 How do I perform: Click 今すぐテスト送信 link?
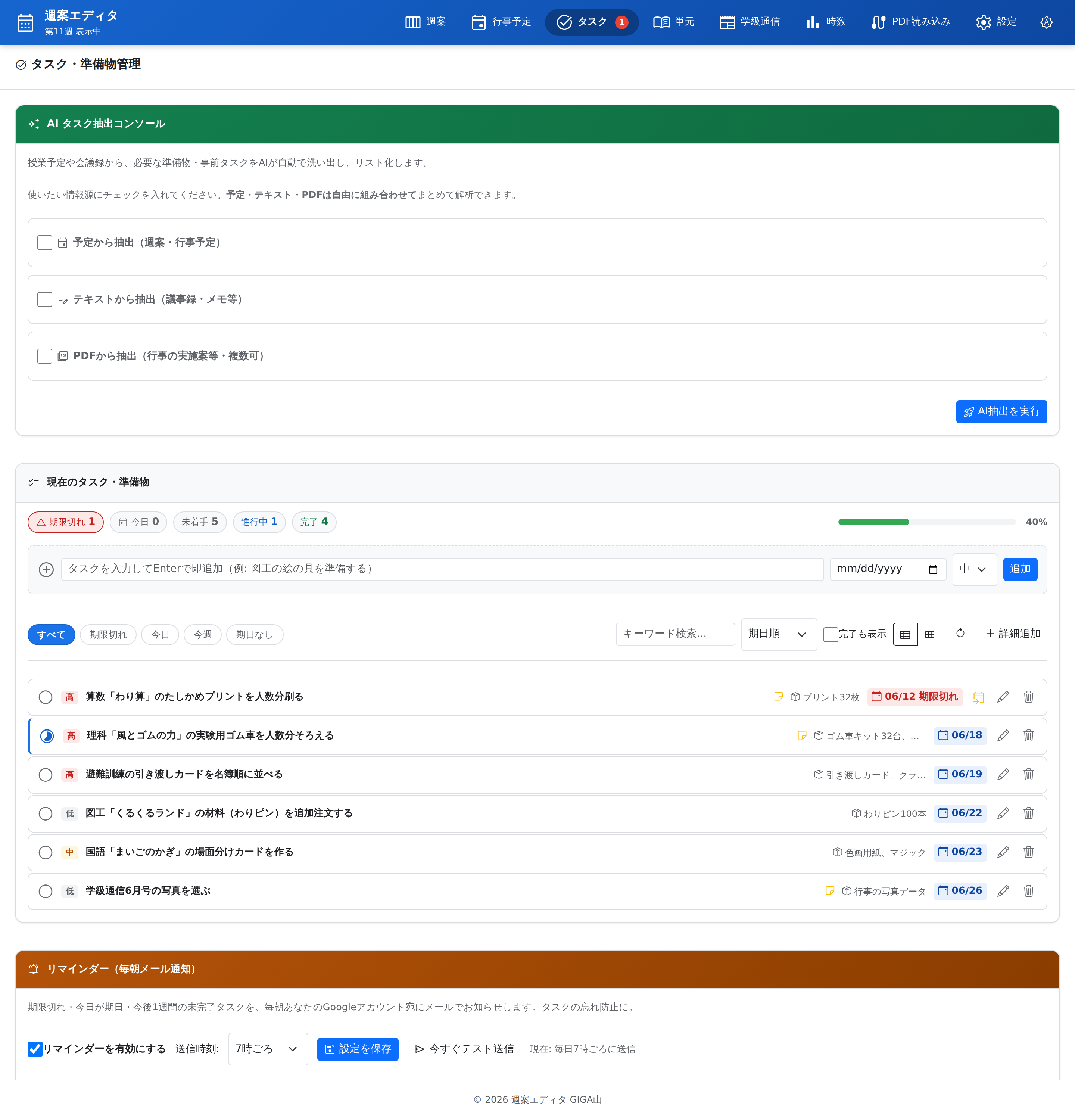[x=464, y=1049]
